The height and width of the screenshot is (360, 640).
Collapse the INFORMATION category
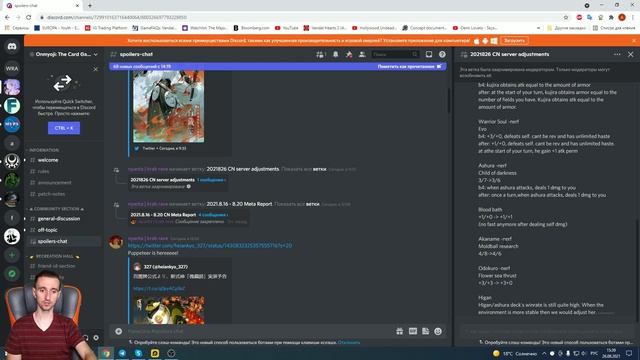pyautogui.click(x=43, y=150)
